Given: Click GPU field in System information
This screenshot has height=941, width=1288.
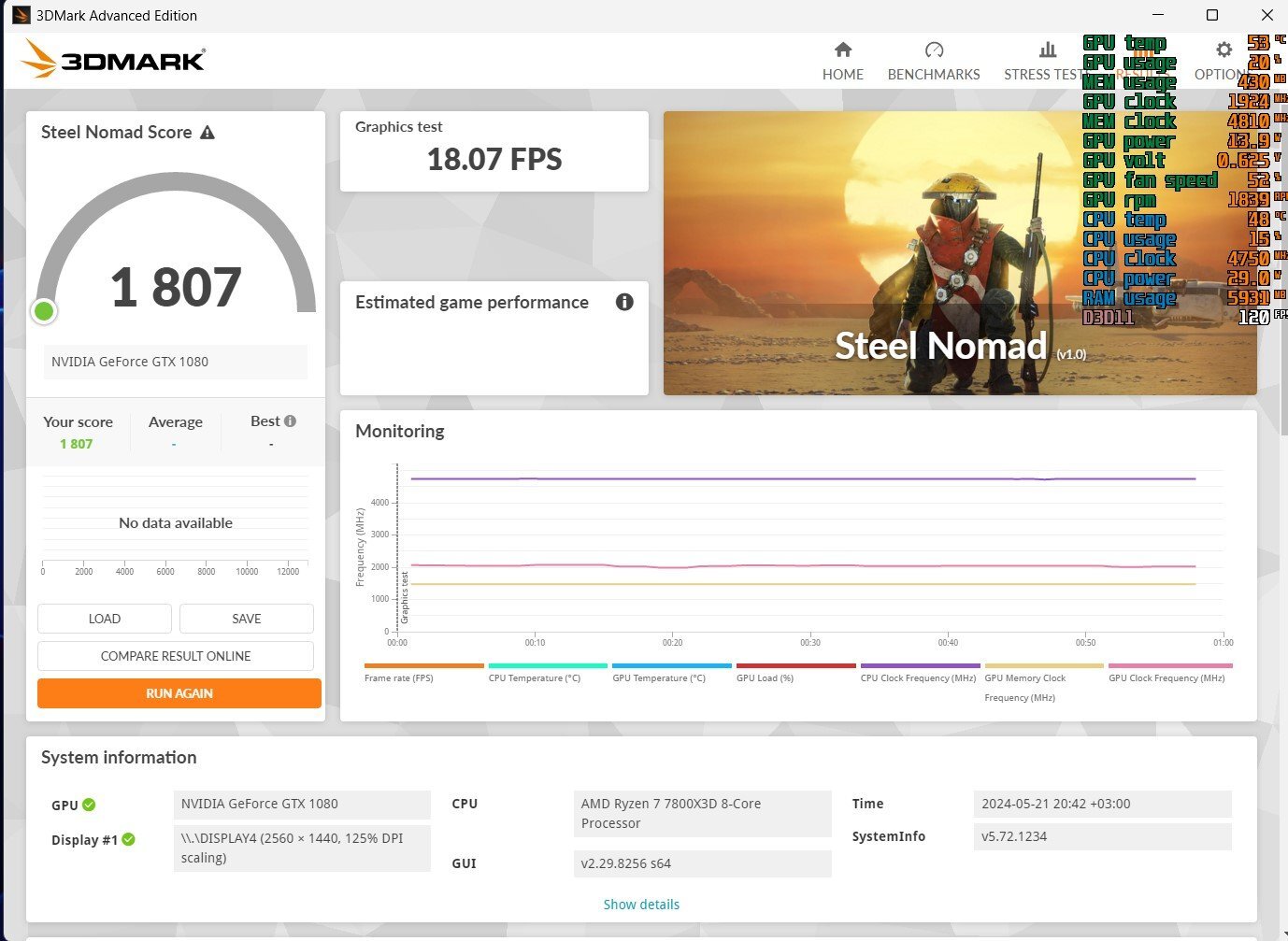Looking at the screenshot, I should pos(302,805).
